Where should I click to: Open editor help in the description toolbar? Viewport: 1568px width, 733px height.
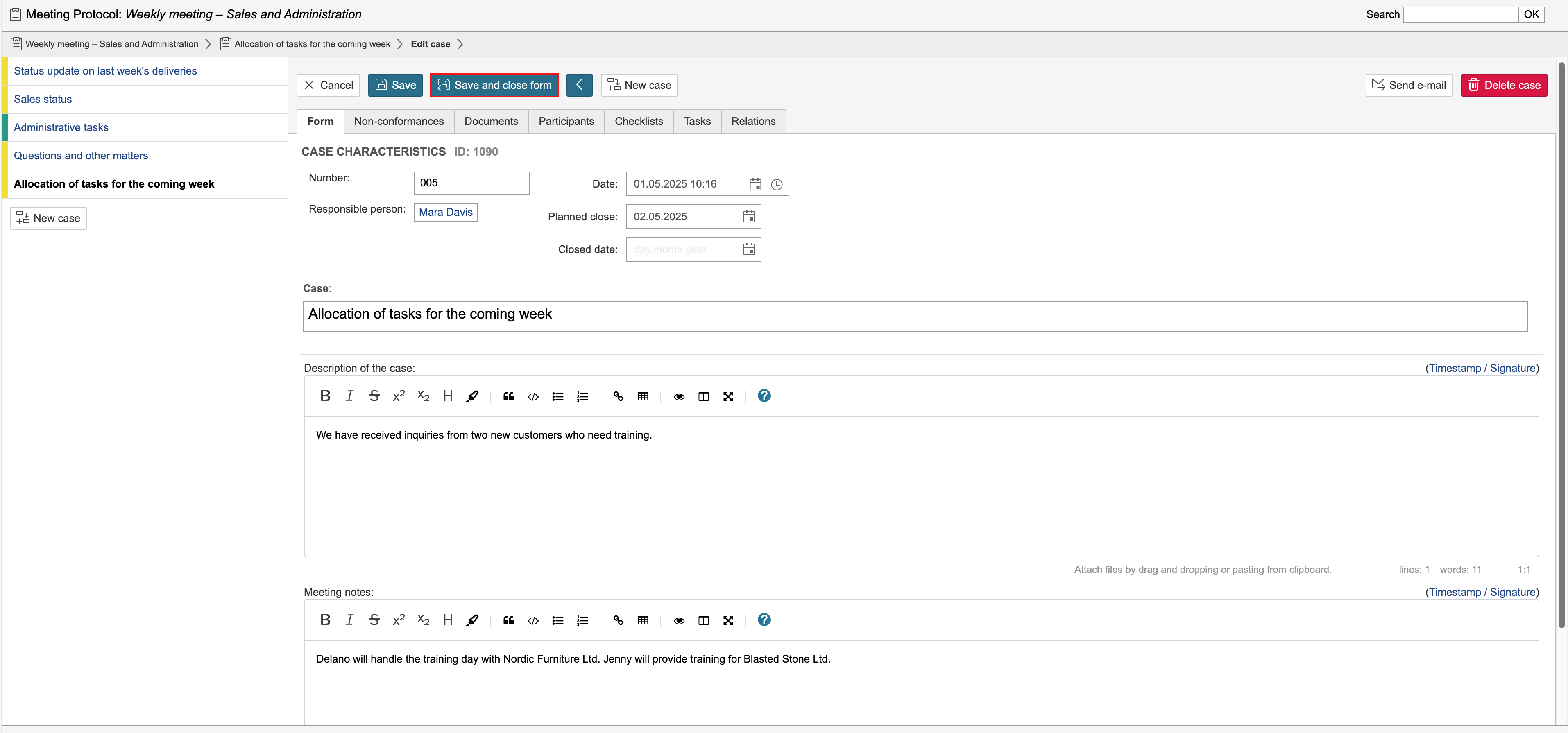click(x=764, y=396)
